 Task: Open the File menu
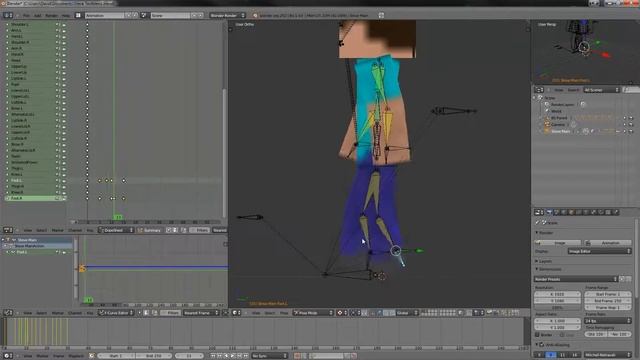point(27,16)
